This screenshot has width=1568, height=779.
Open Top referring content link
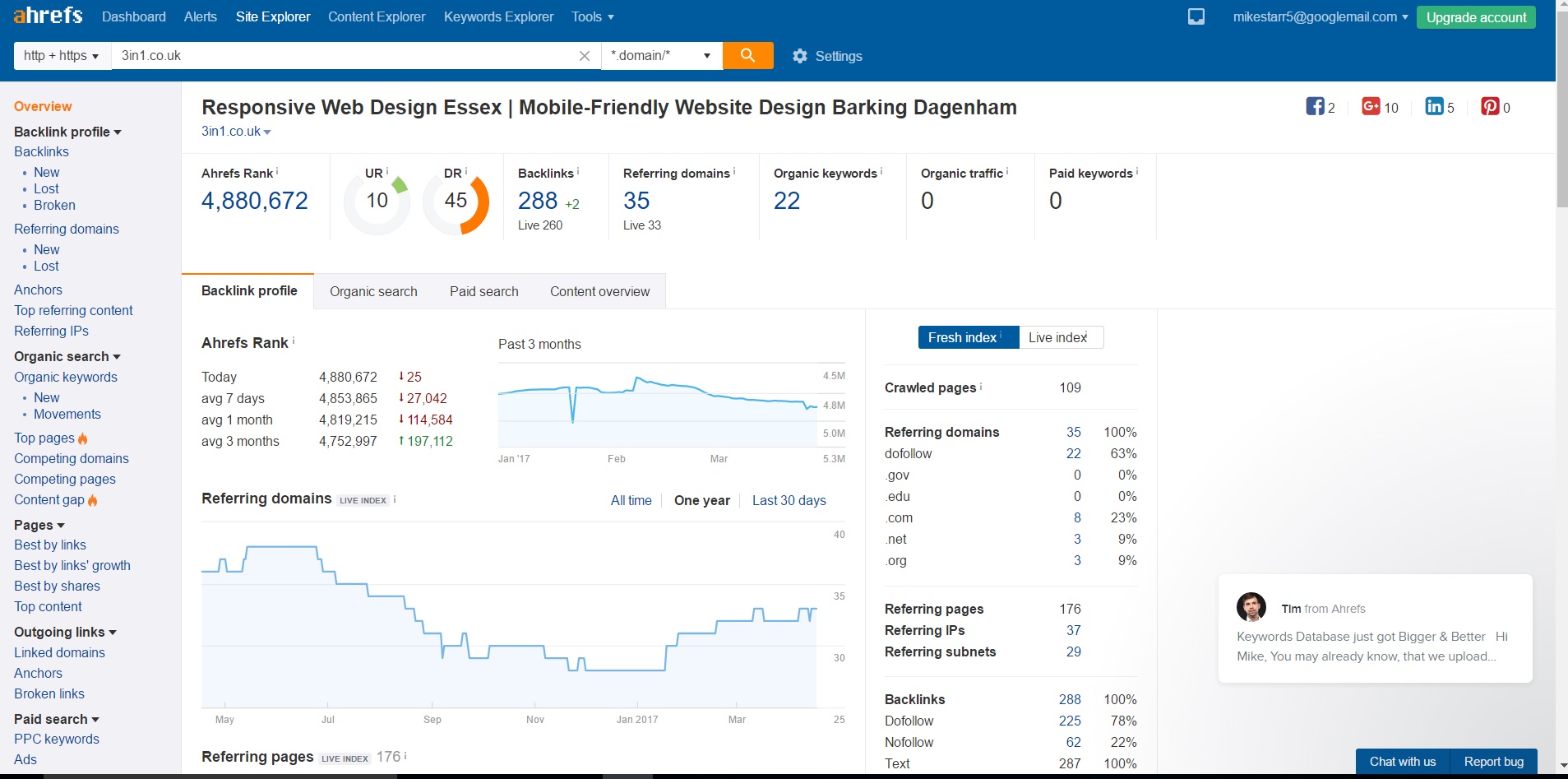(73, 310)
